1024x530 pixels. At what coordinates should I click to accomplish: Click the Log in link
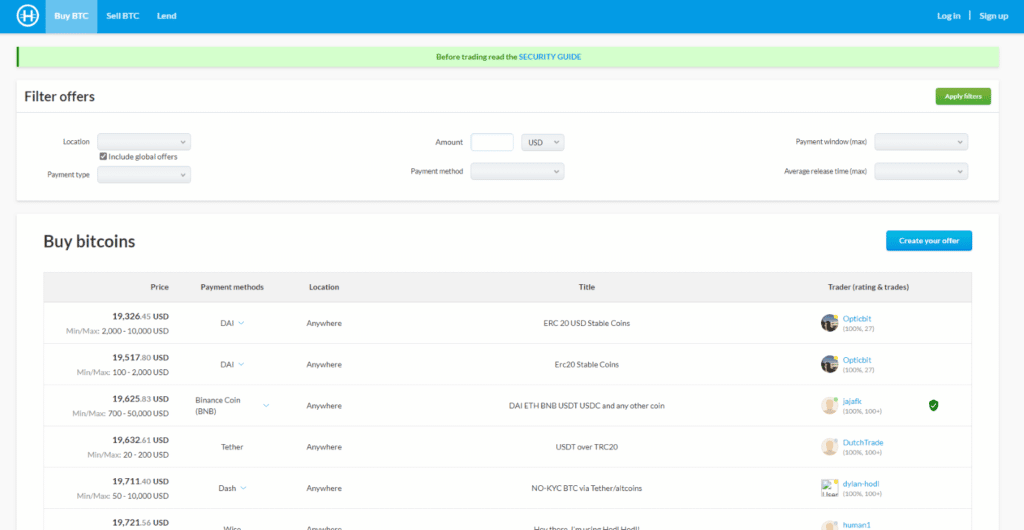tap(948, 16)
